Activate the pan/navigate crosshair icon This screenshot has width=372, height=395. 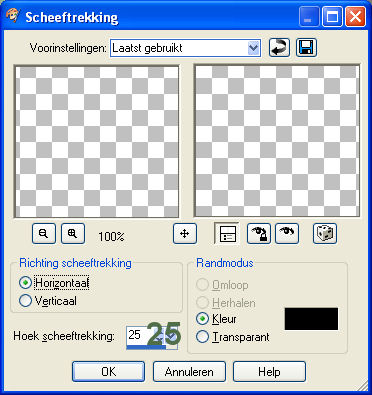tap(185, 233)
